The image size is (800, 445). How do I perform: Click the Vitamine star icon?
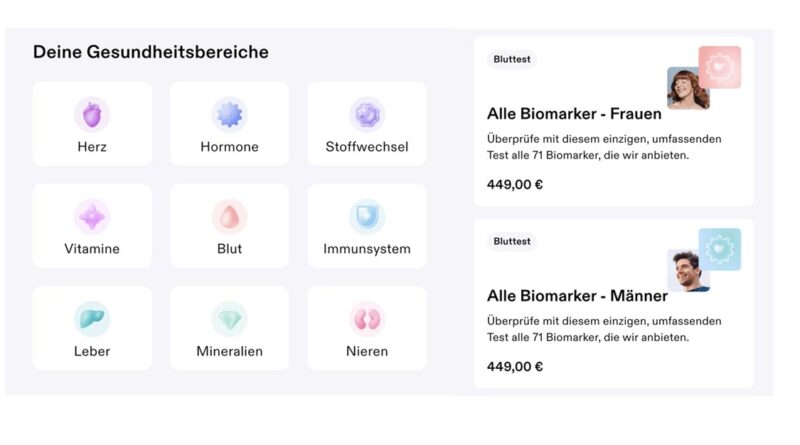tap(92, 217)
